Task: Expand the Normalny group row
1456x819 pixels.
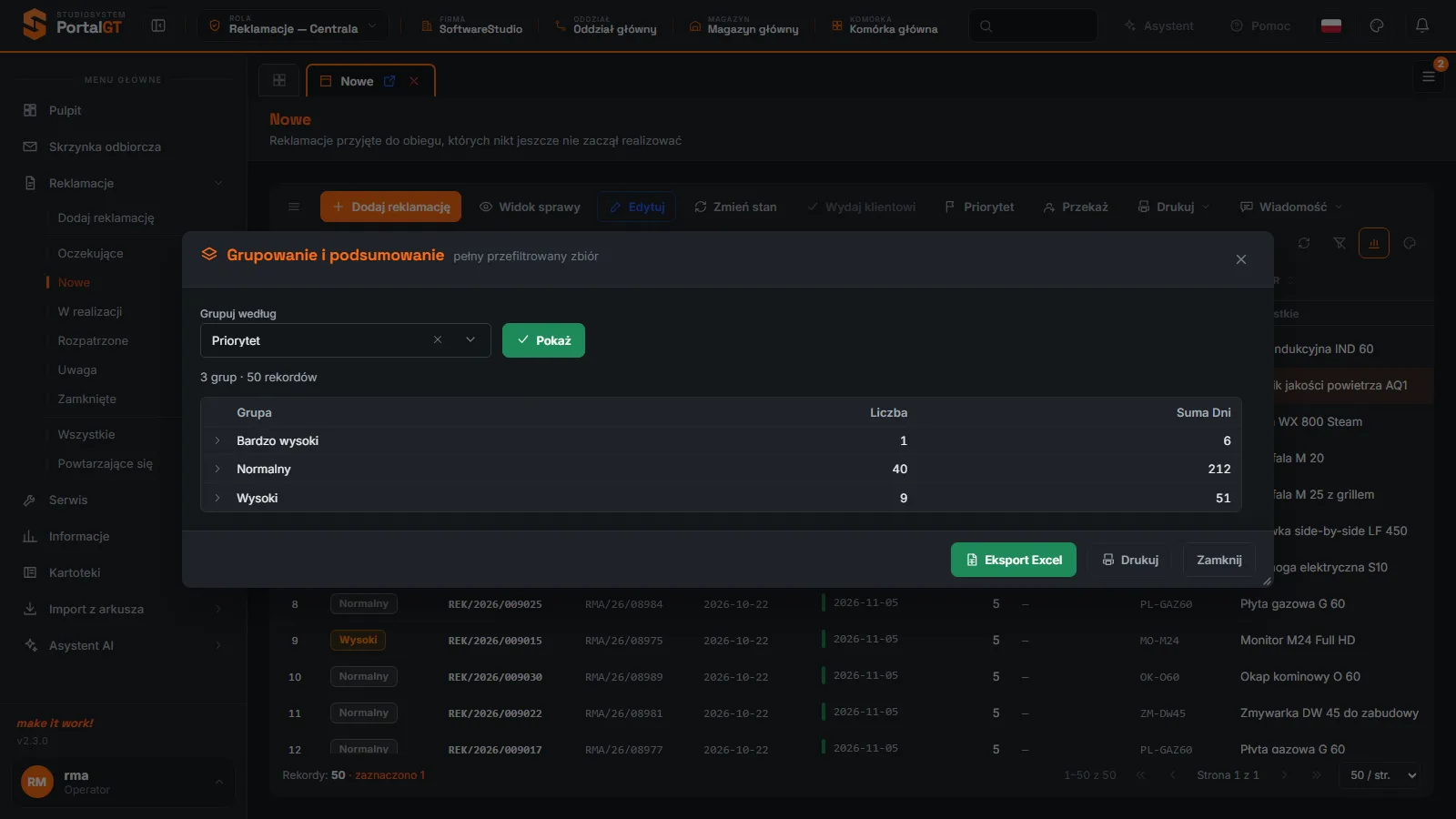Action: tap(217, 469)
